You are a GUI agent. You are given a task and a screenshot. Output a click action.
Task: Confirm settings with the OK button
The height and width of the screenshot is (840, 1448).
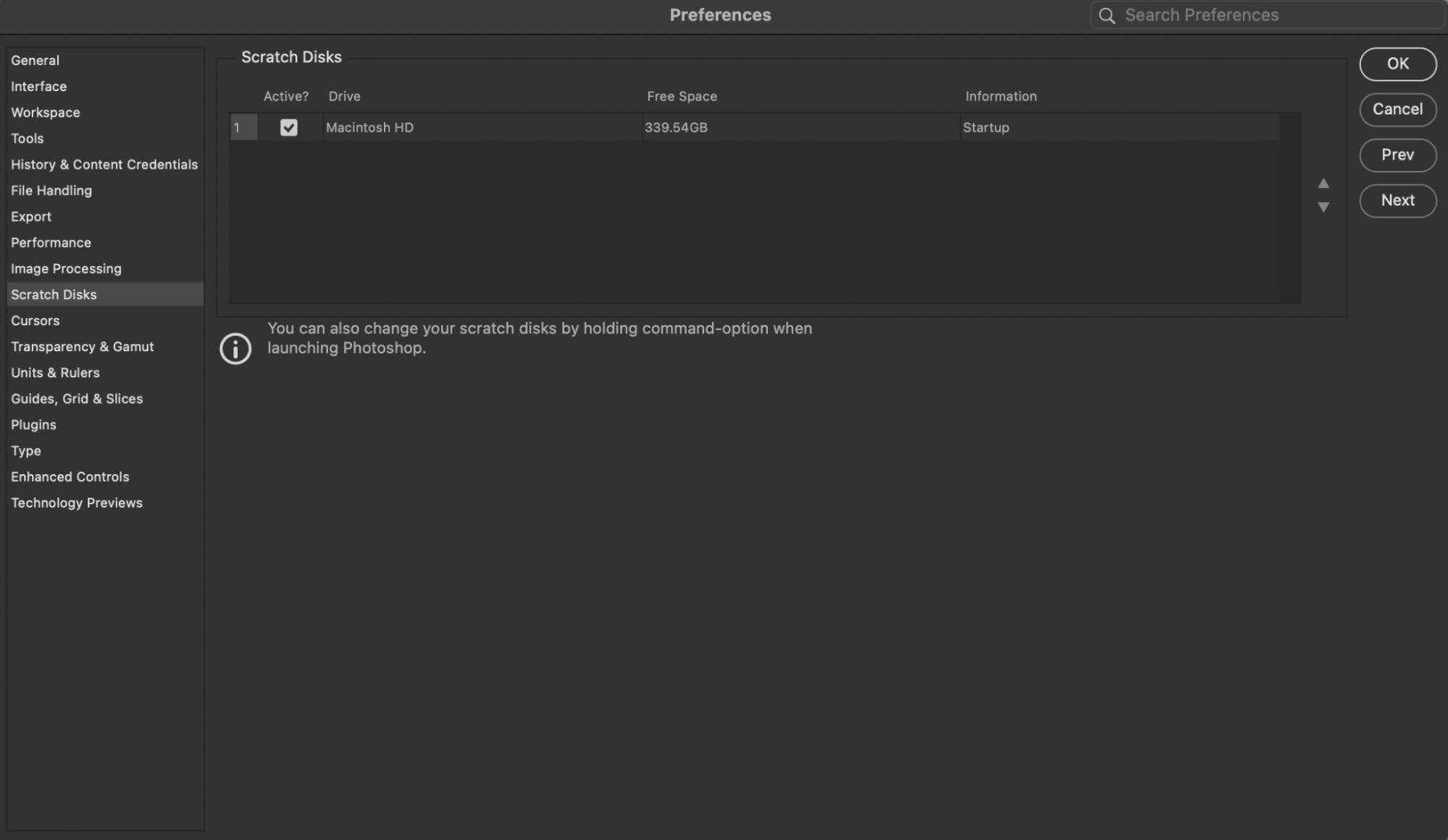point(1397,64)
